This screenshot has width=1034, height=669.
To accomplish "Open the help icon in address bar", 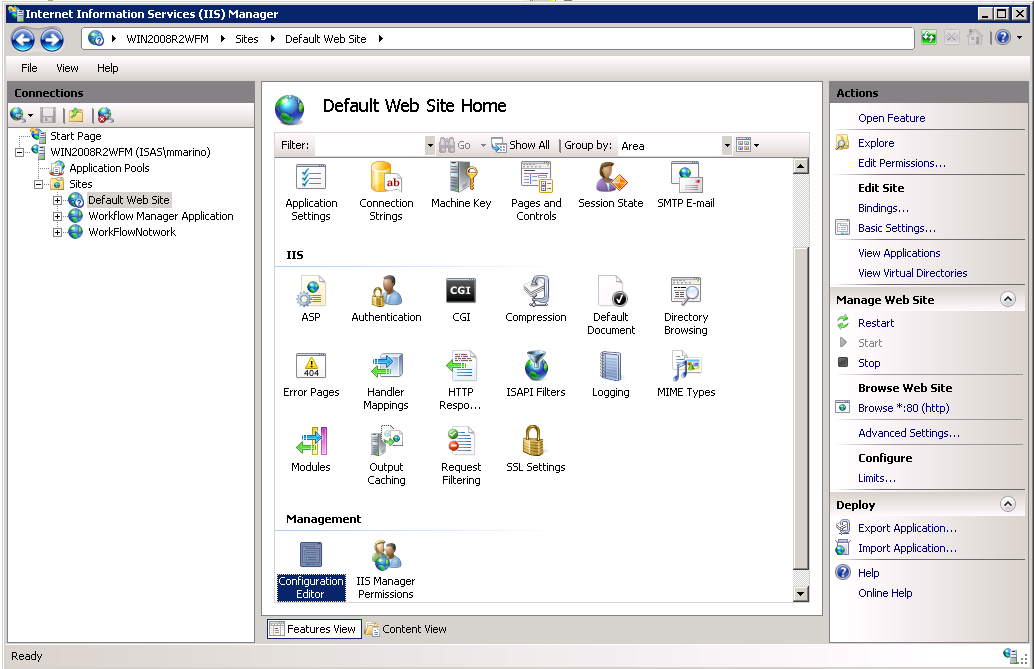I will (1002, 38).
